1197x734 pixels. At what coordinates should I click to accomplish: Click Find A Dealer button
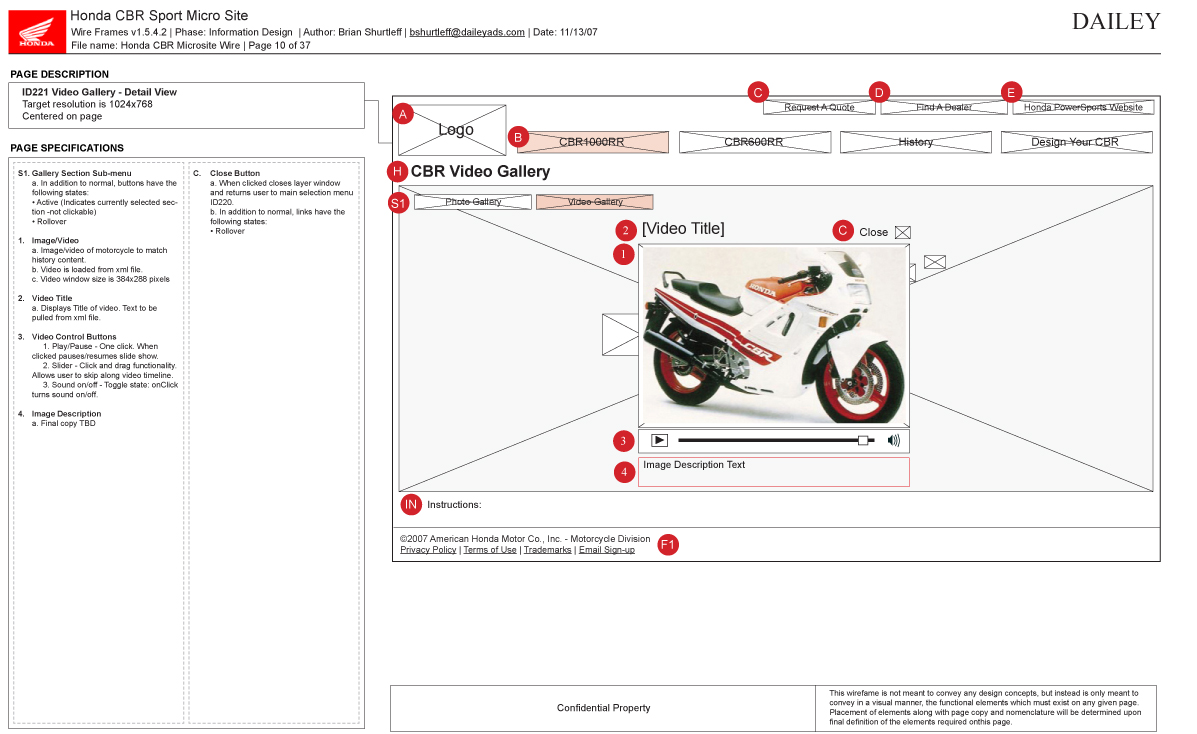(x=944, y=107)
